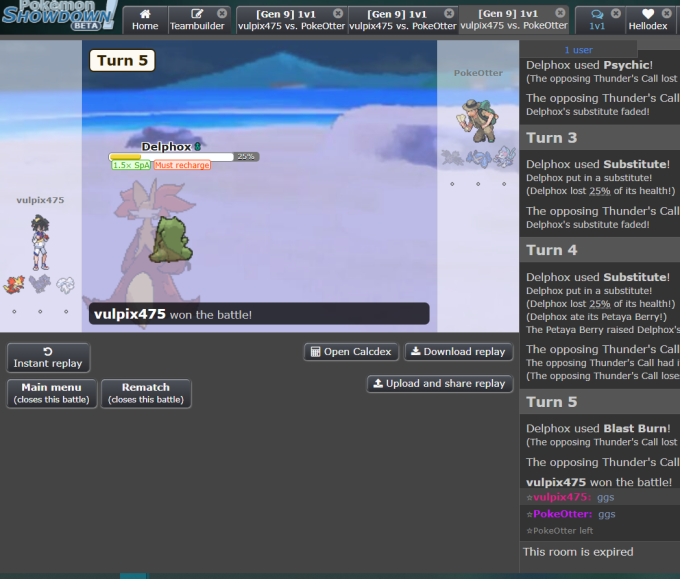
Task: Click the PokeOtter player name label
Action: (478, 73)
